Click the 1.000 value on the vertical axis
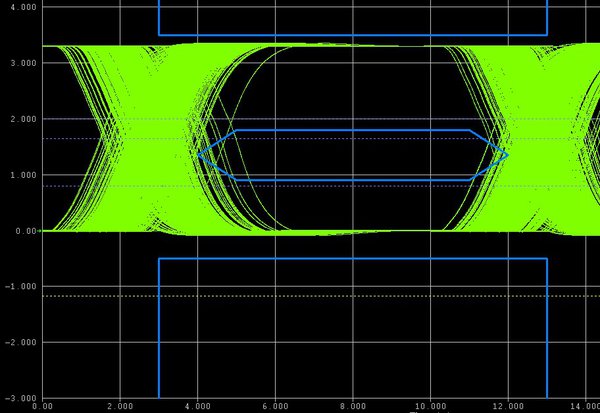 [23, 175]
